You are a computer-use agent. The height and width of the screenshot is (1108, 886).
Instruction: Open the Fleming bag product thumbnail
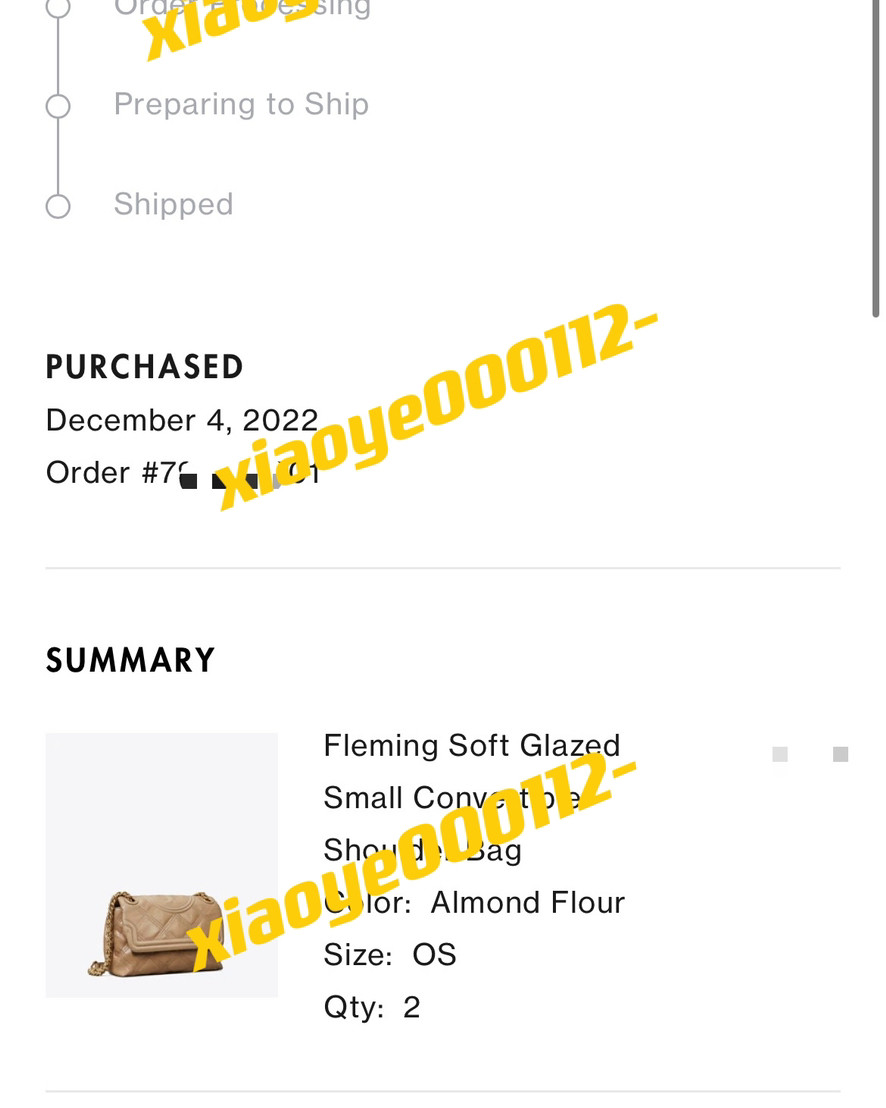tap(162, 865)
